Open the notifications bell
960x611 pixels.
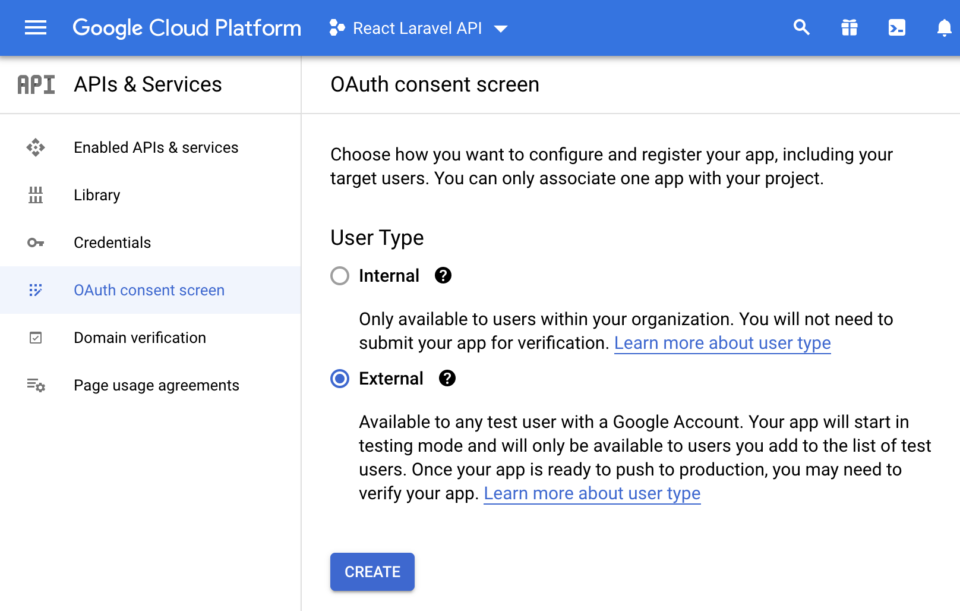[944, 27]
